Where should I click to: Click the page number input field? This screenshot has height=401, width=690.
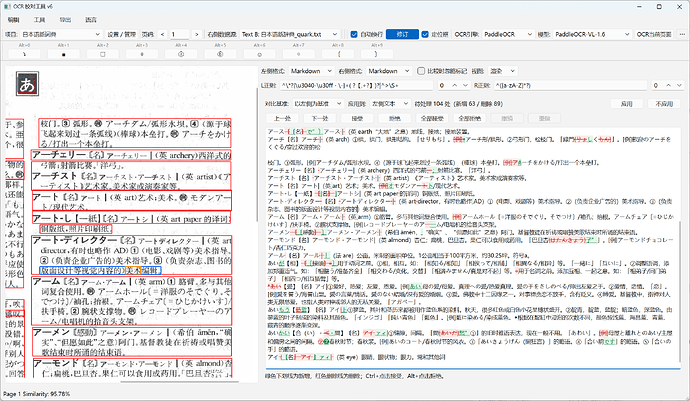[x=180, y=34]
